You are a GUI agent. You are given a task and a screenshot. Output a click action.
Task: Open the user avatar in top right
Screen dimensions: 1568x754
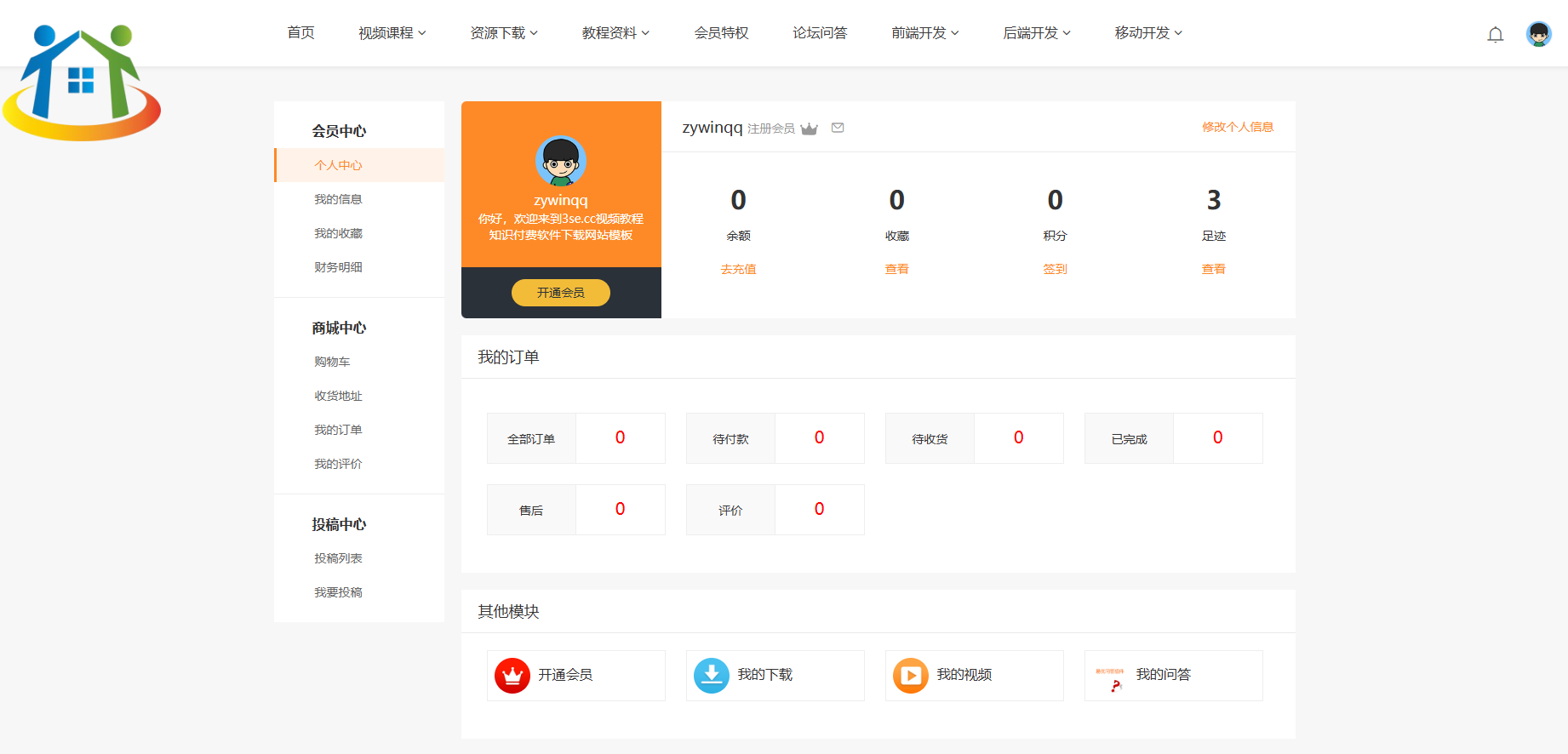1538,34
